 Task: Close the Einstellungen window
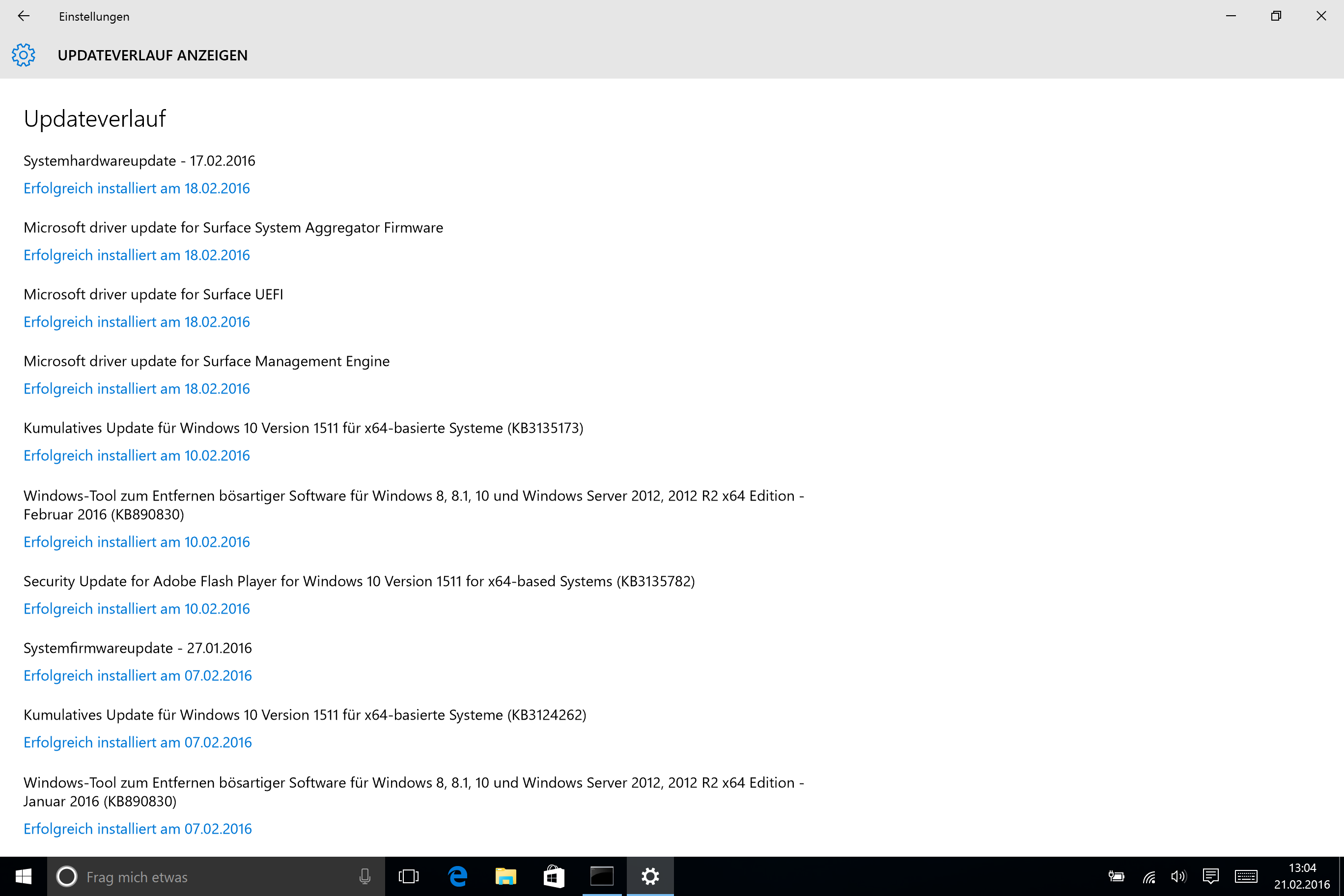click(1321, 16)
